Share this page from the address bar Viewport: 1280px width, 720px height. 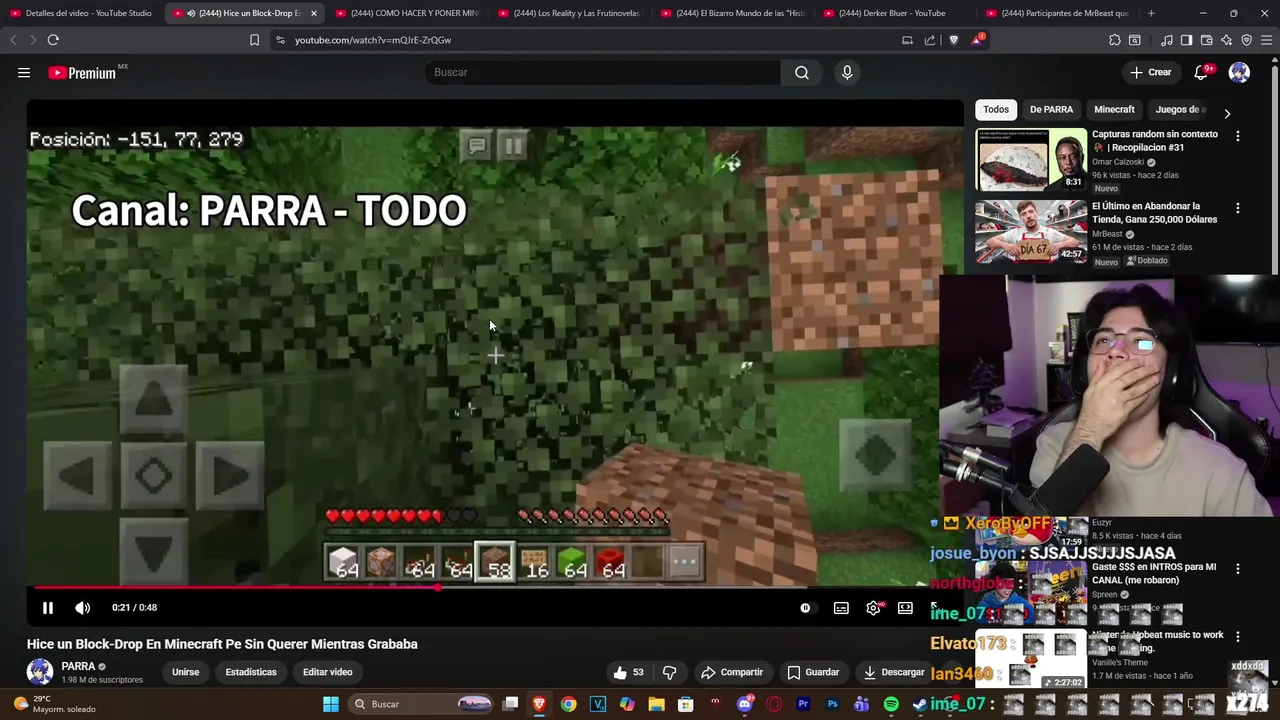(930, 40)
